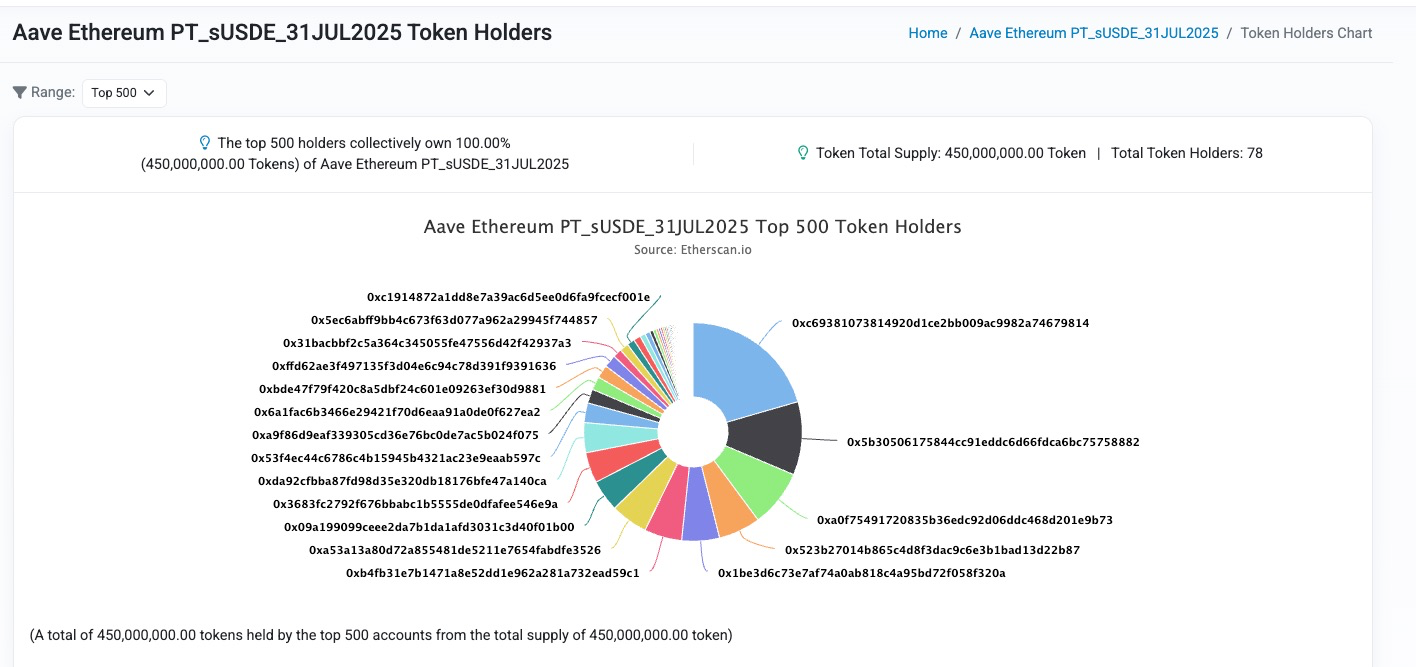Screen dimensions: 1416x667
Task: Click address label 0x1be3d6c73e7af74a0ab818c4a95bd72f058f320a
Action: coord(863,573)
